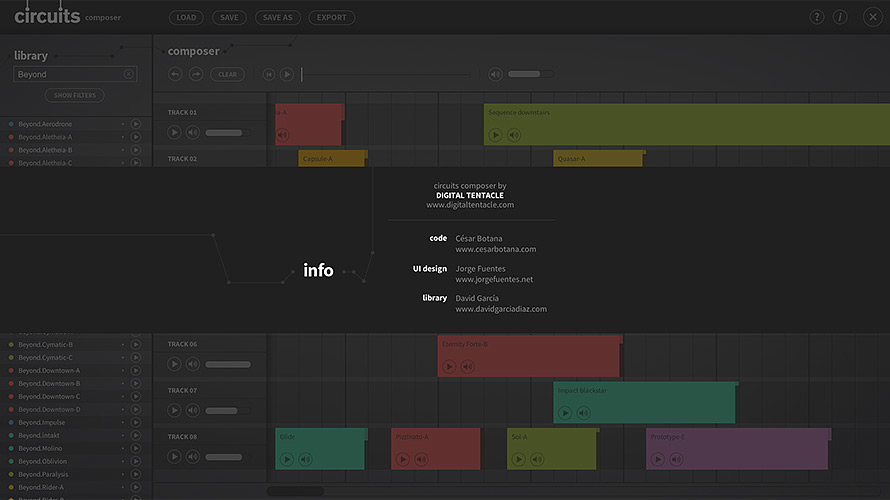The image size is (890, 500).
Task: Close the application with X icon
Action: (x=873, y=17)
